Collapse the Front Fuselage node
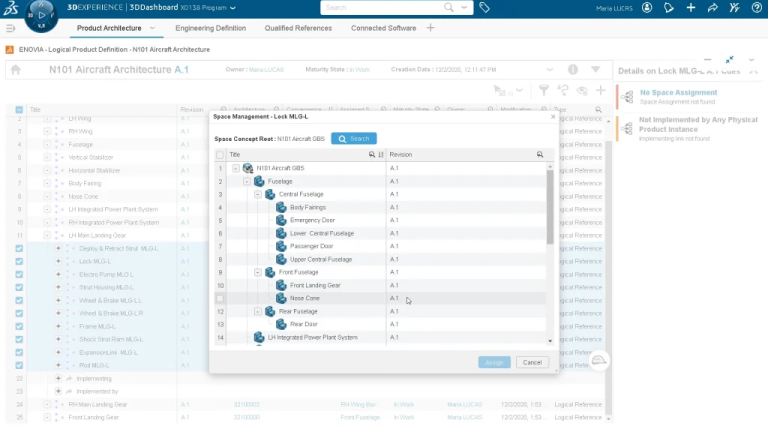768x426 pixels. (257, 272)
